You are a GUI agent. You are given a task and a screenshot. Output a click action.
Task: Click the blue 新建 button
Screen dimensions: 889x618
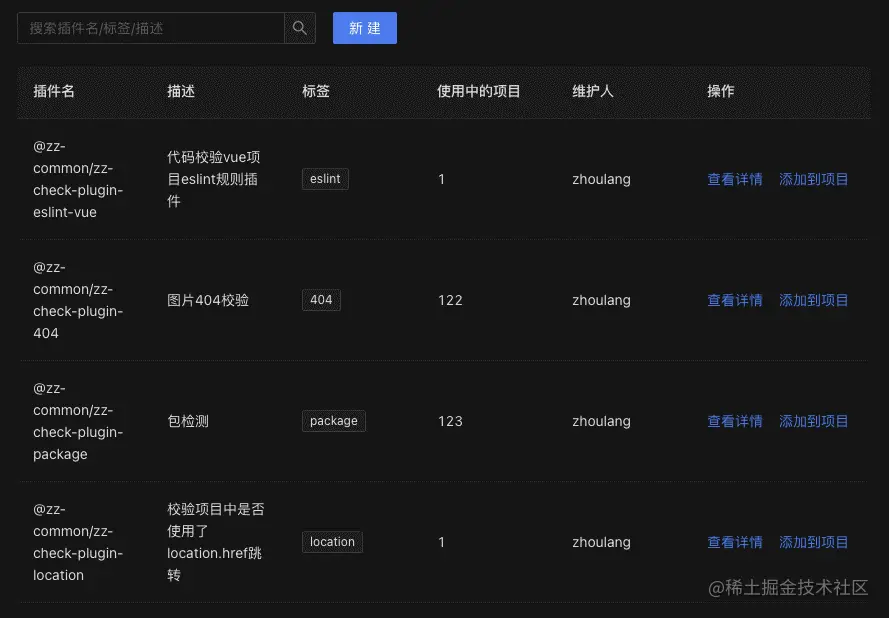click(x=365, y=28)
